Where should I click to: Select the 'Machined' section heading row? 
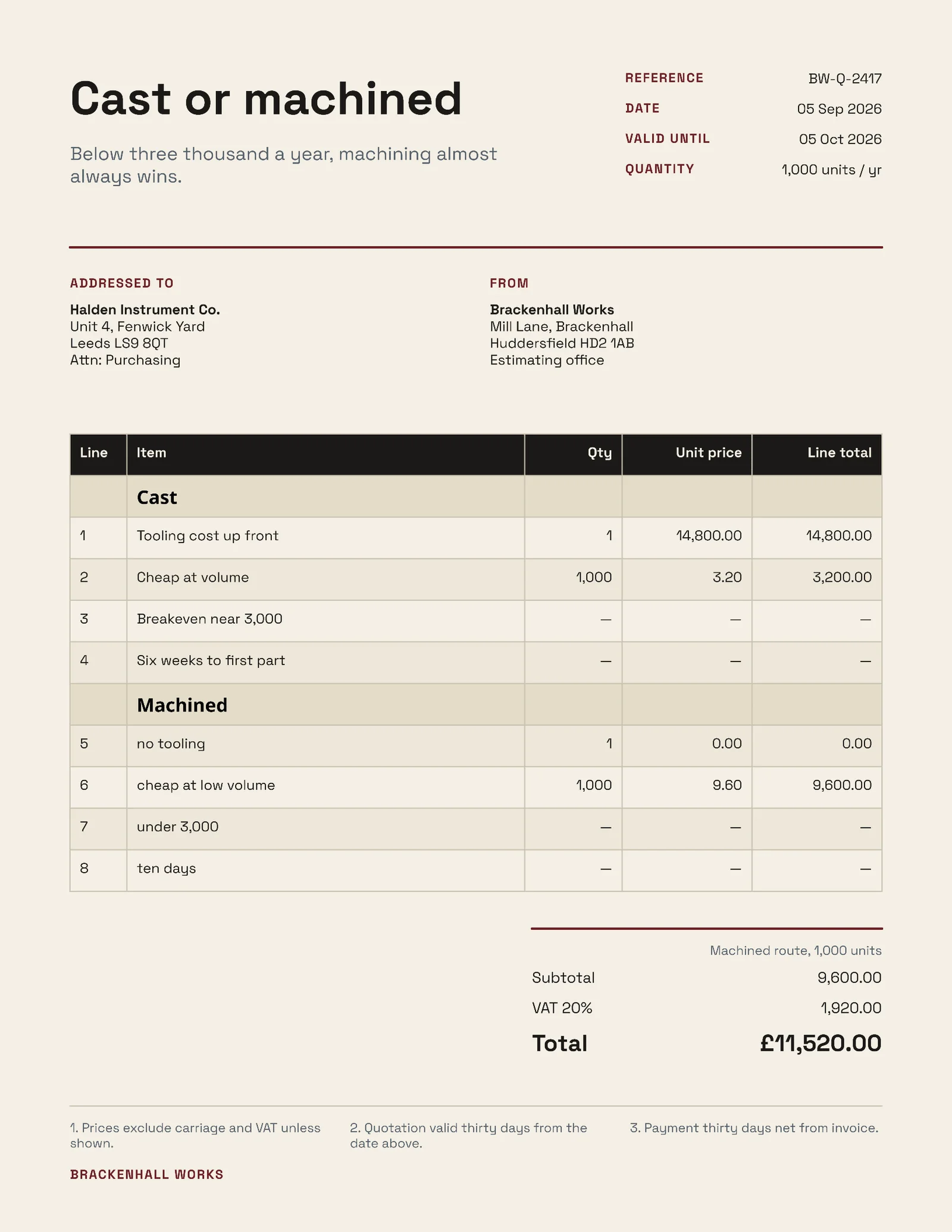tap(476, 704)
